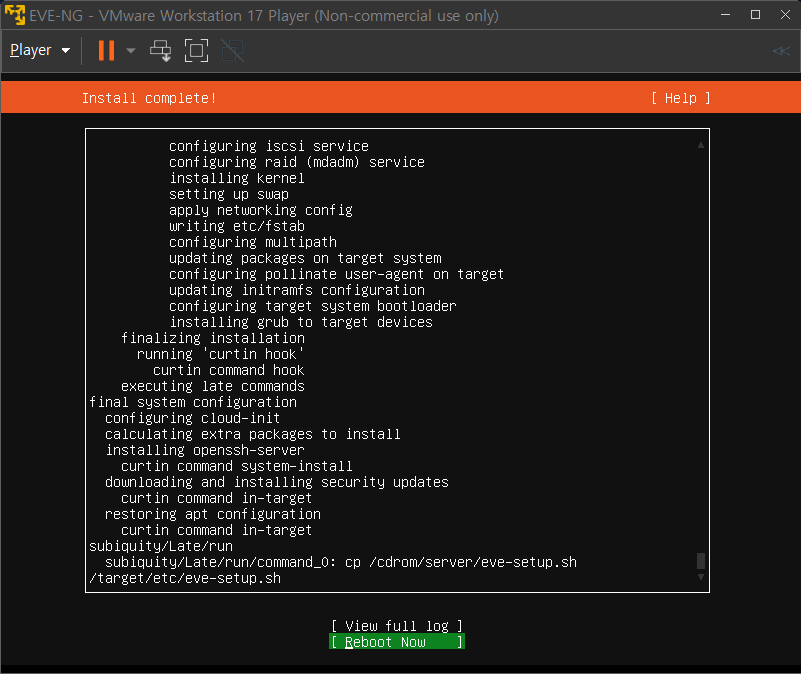Click log line 'apply networking config'
Viewport: 801px width, 674px height.
[x=261, y=210]
